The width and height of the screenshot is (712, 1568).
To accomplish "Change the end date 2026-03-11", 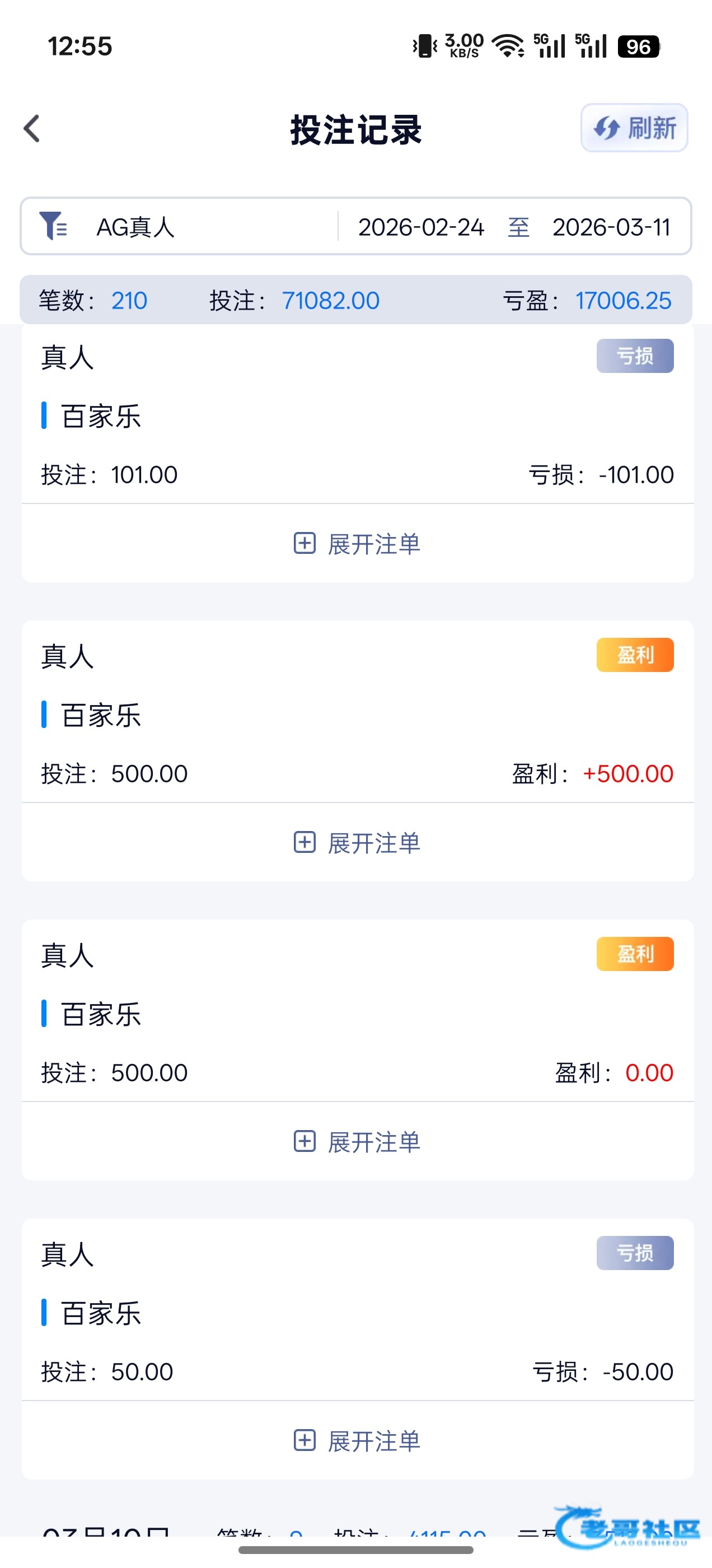I will click(x=611, y=227).
